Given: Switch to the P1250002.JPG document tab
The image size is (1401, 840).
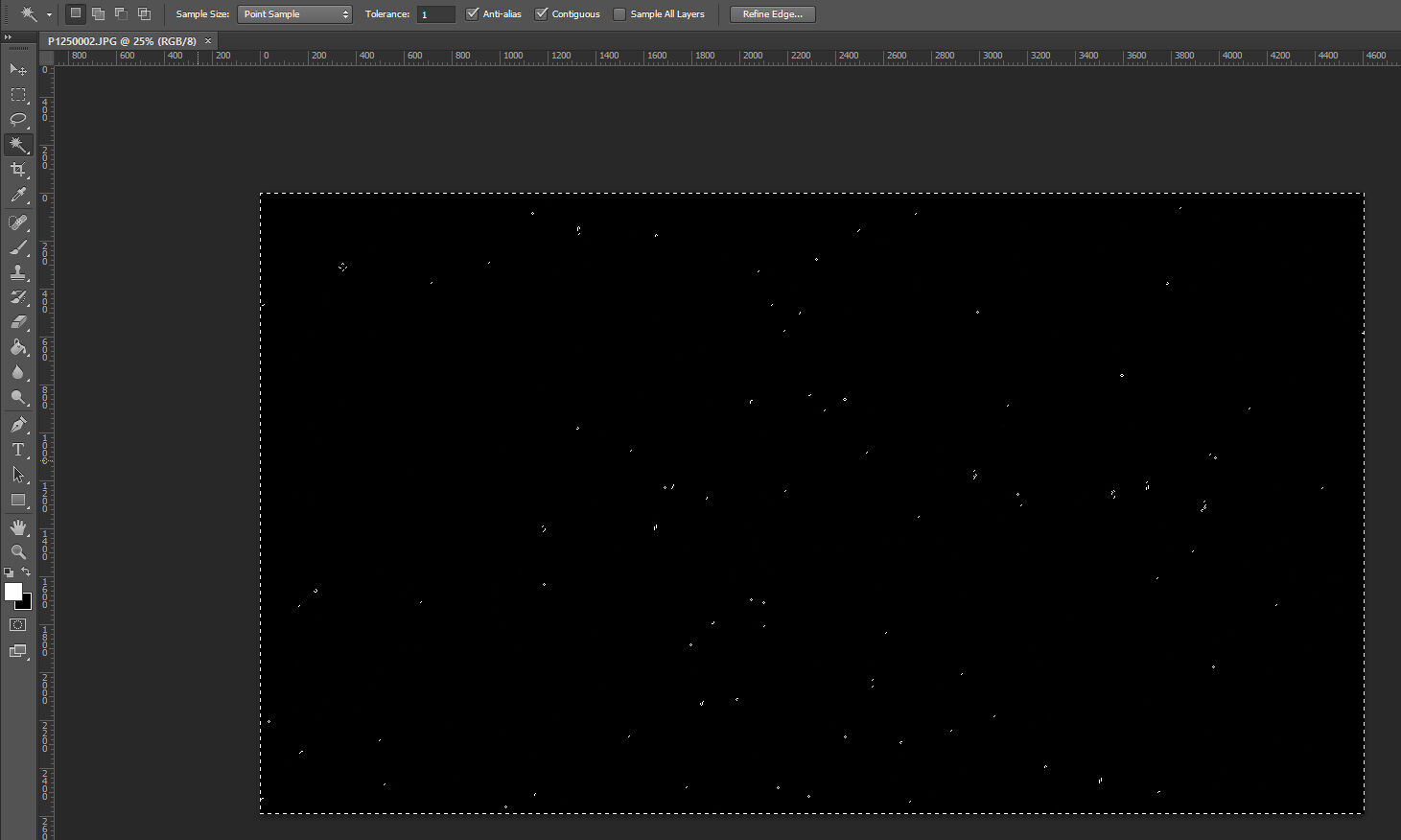Looking at the screenshot, I should [x=122, y=41].
